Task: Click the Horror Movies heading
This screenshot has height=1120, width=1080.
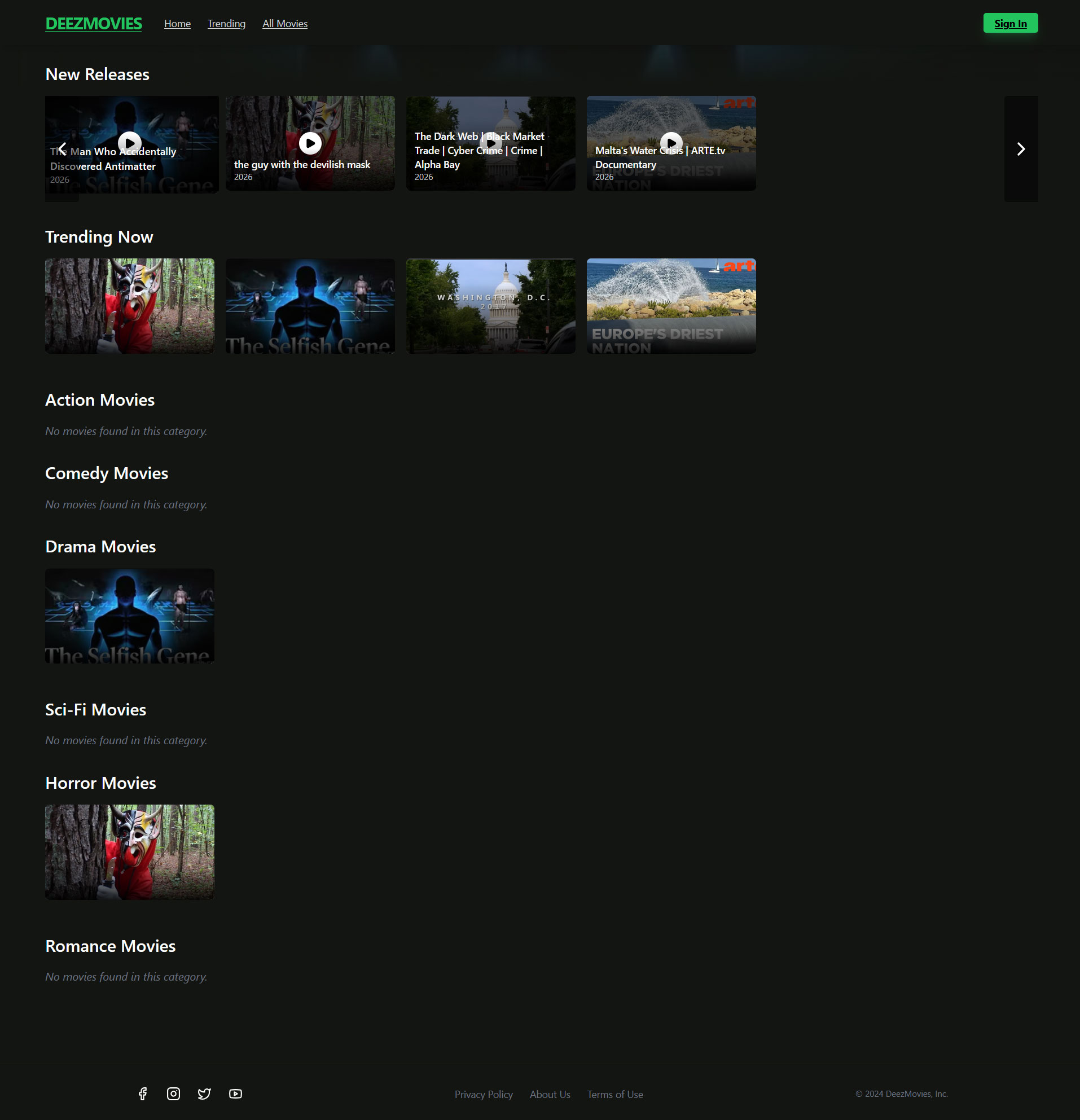Action: click(x=100, y=783)
